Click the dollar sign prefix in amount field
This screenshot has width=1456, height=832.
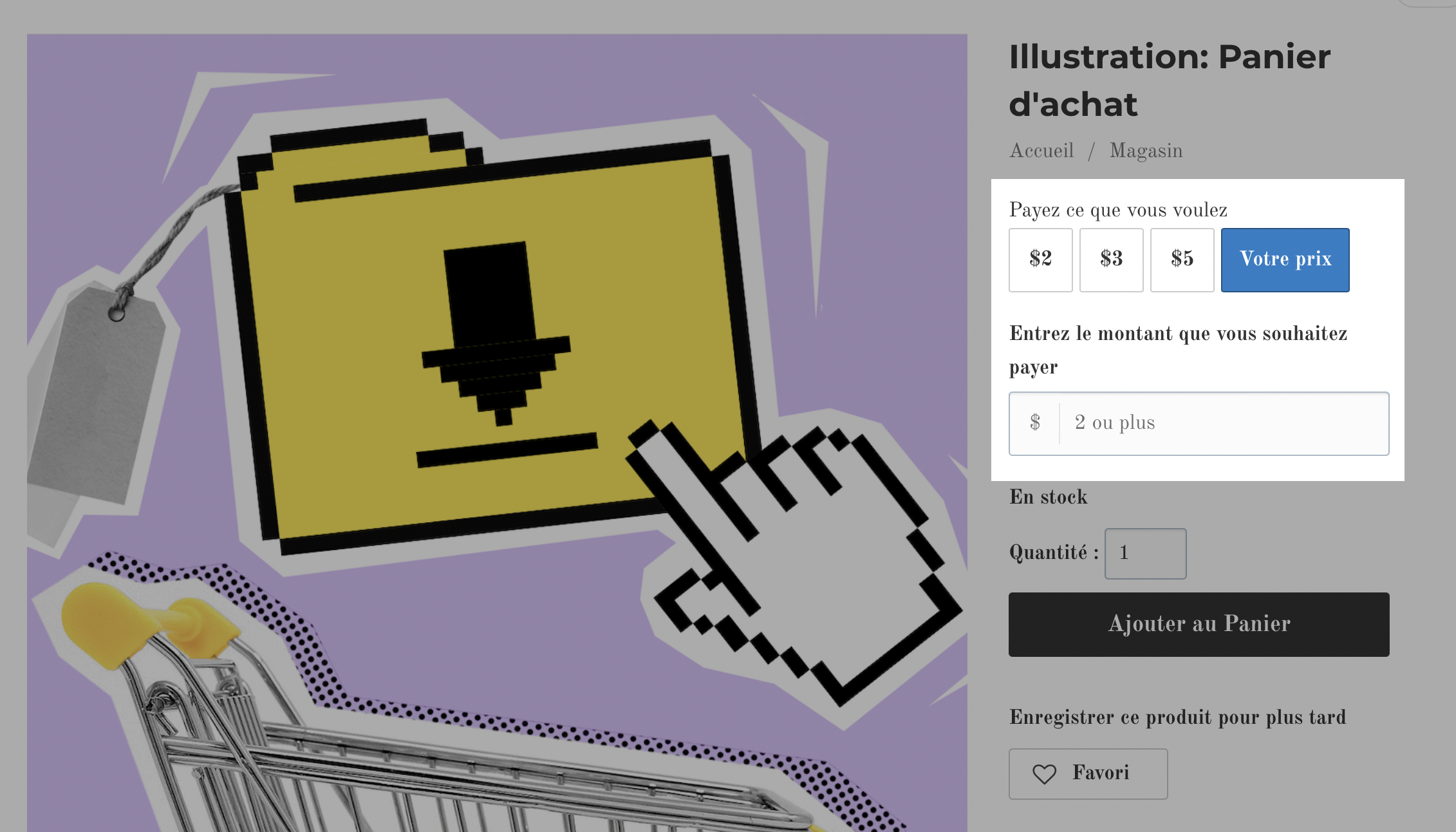pos(1035,423)
